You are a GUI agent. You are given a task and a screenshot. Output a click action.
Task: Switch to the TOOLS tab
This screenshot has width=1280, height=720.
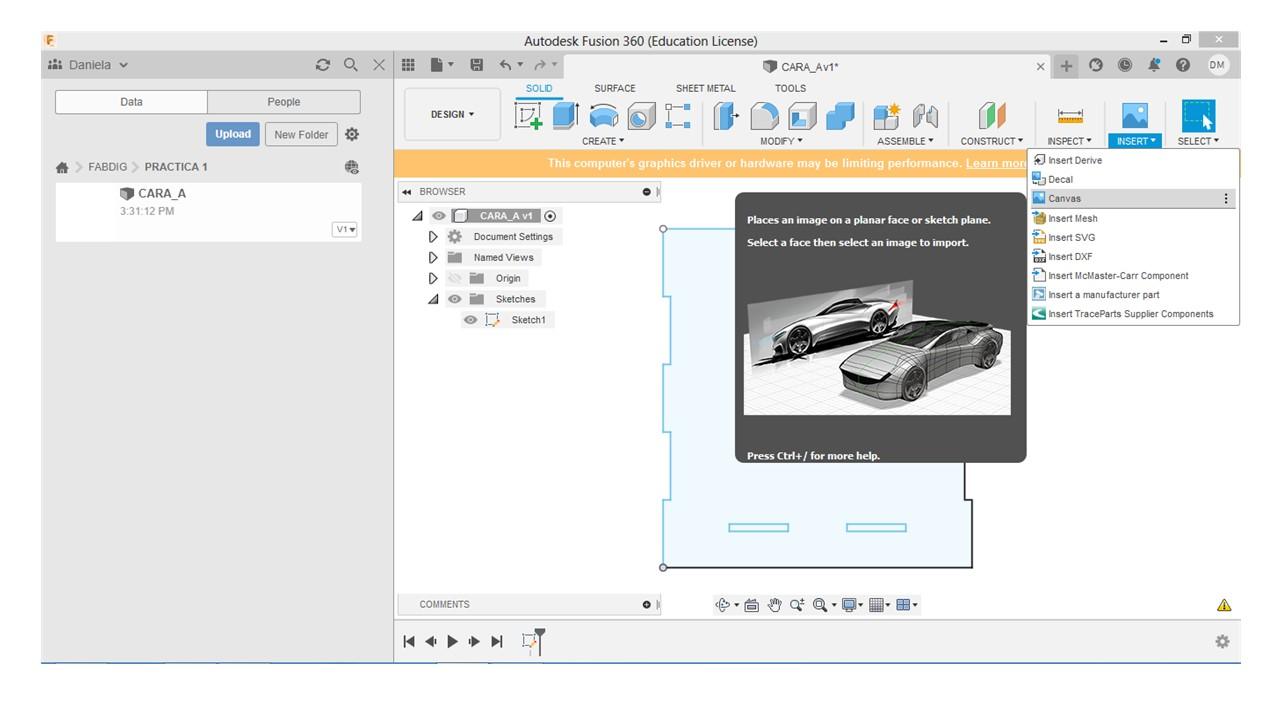pos(790,88)
